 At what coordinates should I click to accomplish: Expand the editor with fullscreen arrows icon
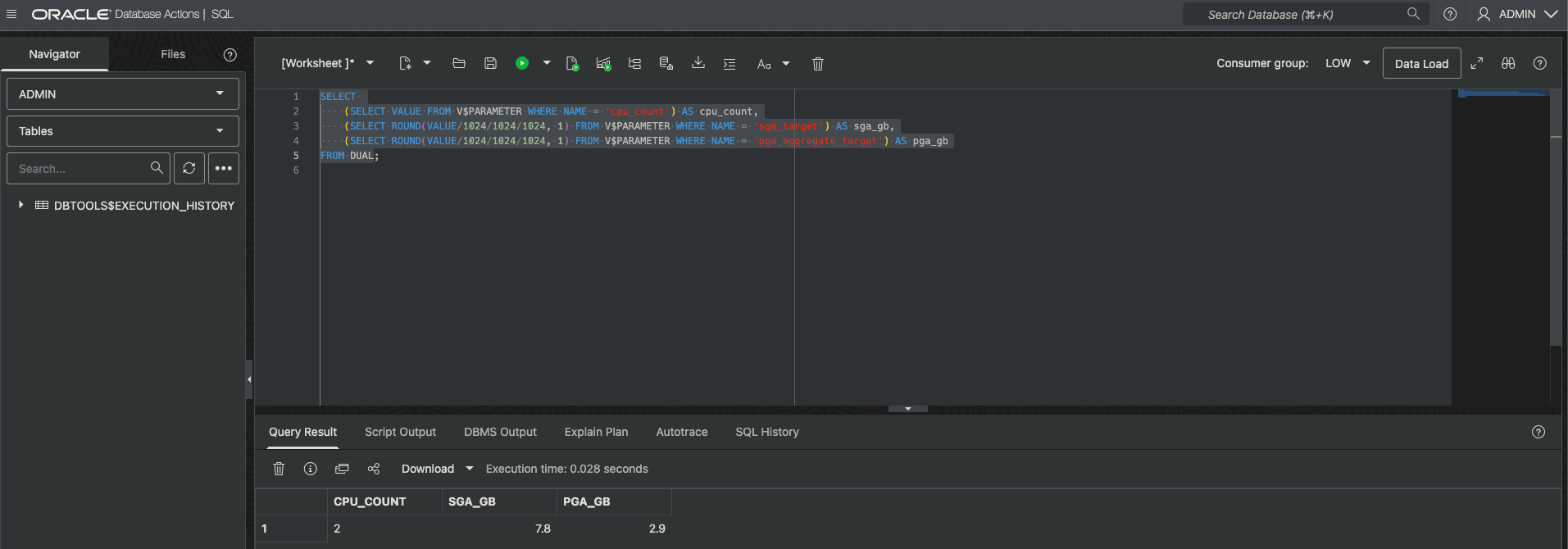(x=1477, y=63)
